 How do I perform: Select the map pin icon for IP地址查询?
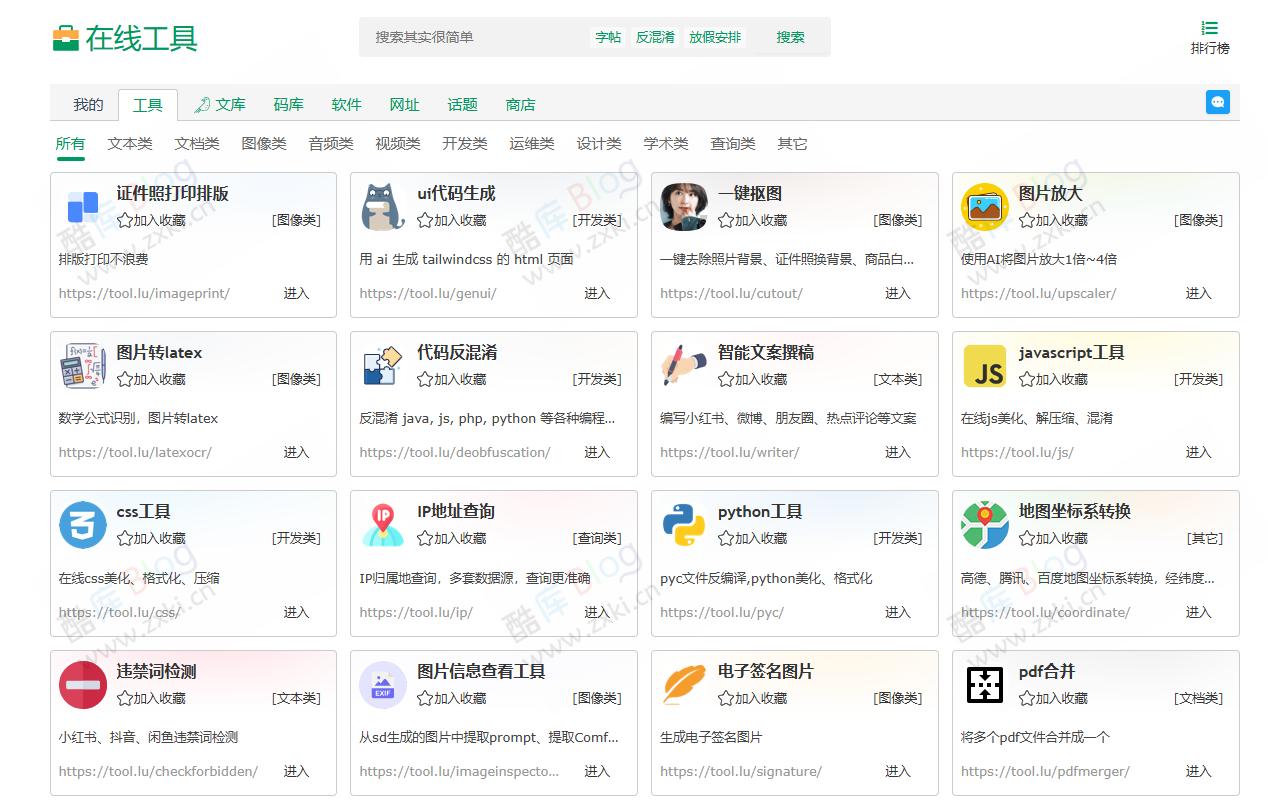pos(383,525)
